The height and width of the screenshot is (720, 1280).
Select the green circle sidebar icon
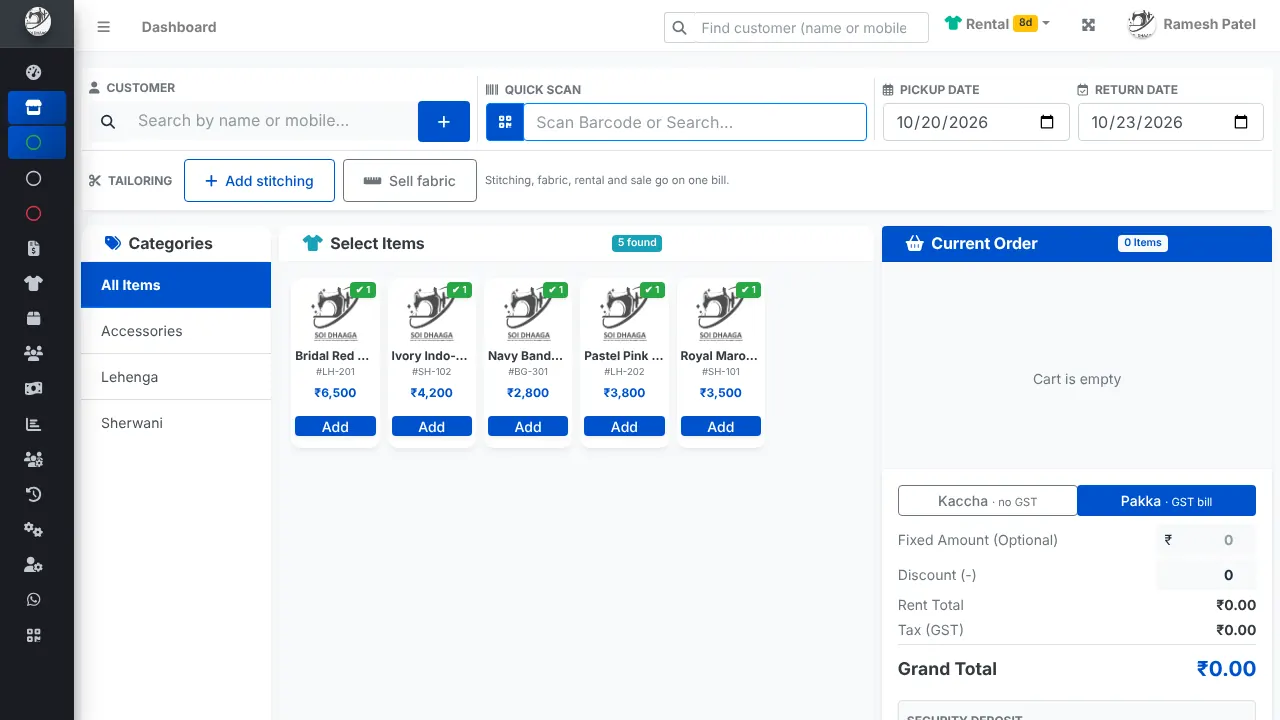[33, 143]
